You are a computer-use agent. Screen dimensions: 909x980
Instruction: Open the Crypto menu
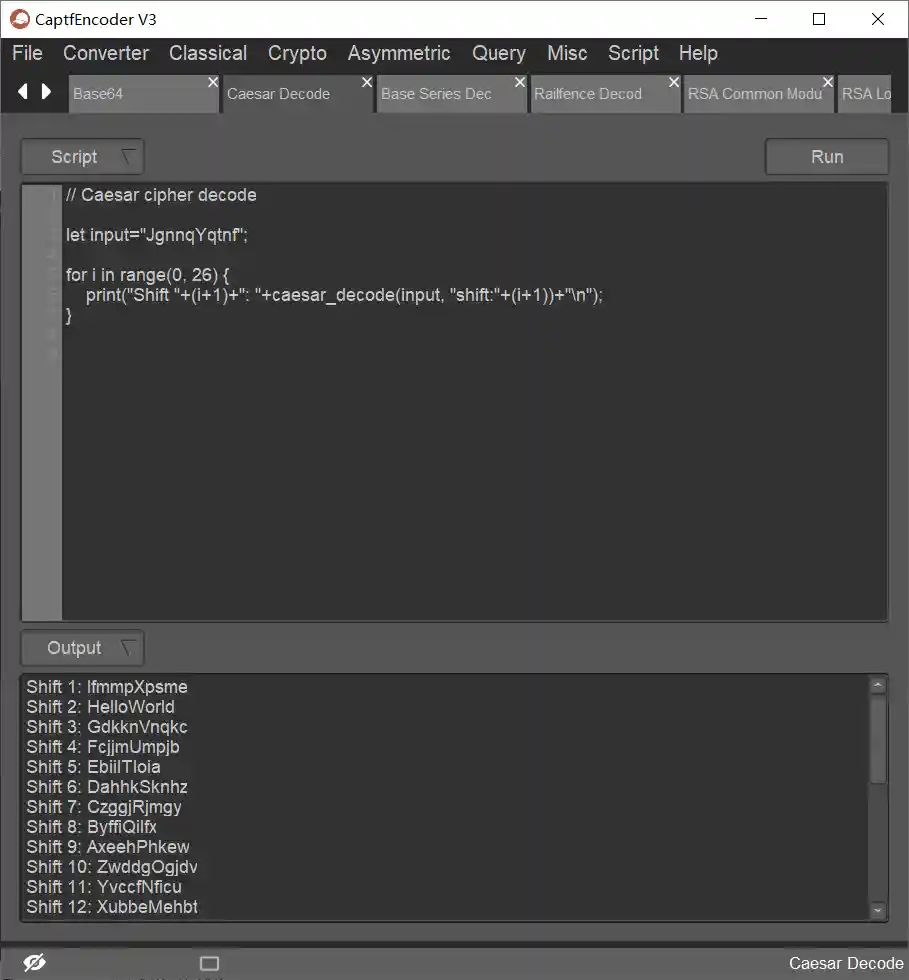coord(297,53)
